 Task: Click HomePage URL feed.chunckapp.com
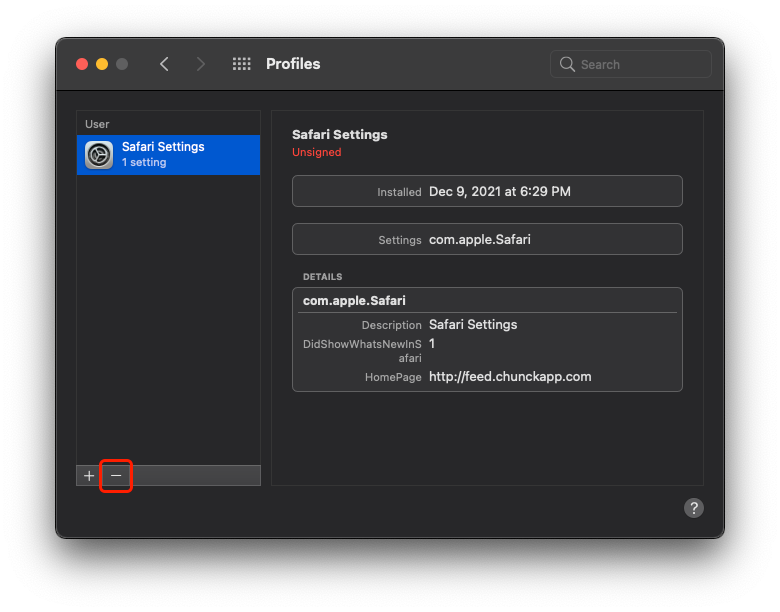[510, 377]
